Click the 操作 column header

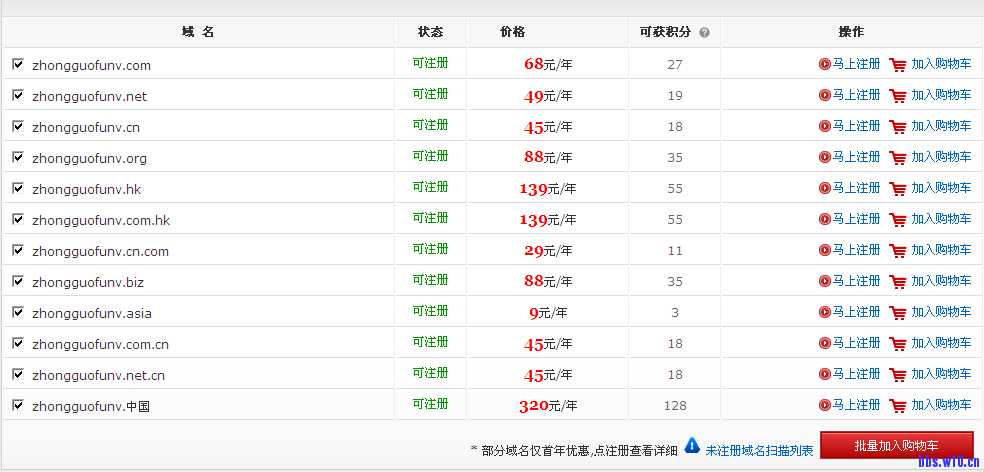[x=851, y=33]
